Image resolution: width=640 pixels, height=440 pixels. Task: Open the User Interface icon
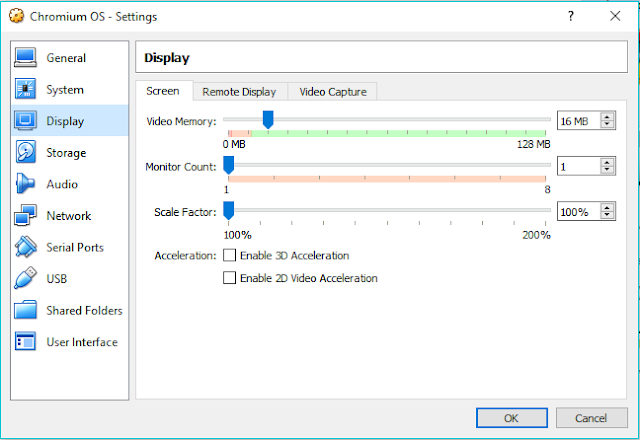pyautogui.click(x=25, y=341)
